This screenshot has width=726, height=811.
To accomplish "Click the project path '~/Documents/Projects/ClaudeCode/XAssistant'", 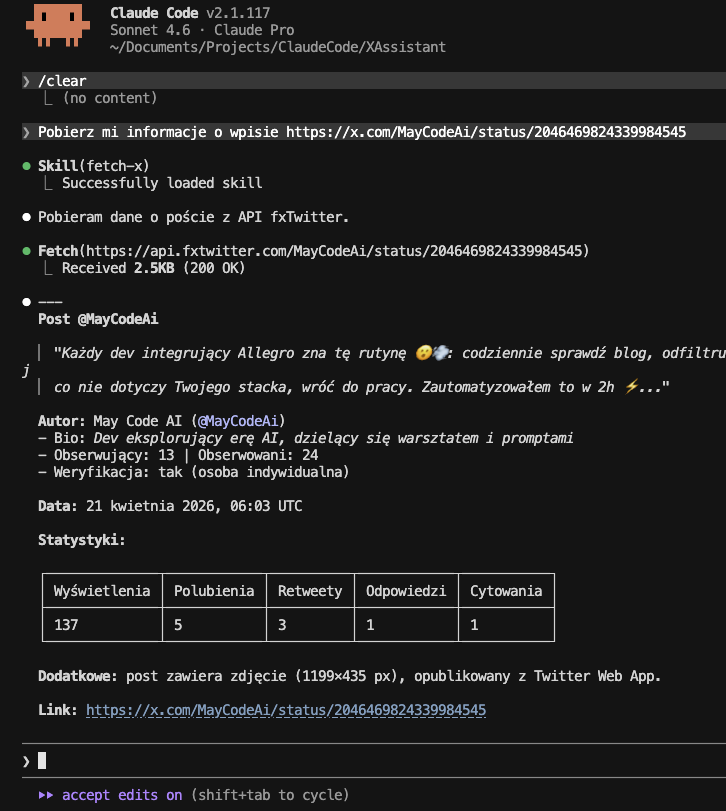I will [278, 47].
